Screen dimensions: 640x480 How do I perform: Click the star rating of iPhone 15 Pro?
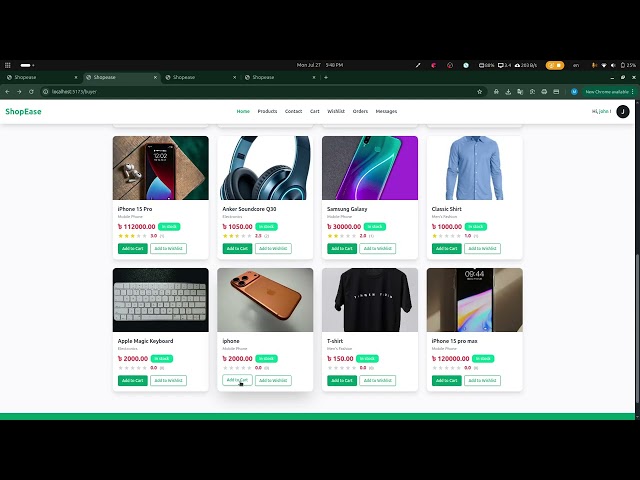[132, 236]
